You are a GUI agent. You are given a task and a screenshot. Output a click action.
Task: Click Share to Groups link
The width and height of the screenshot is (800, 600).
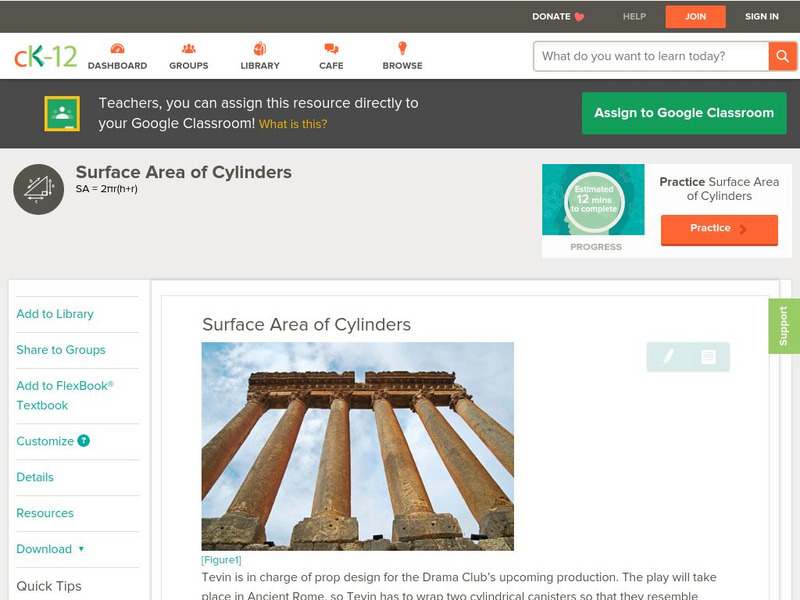(x=61, y=350)
